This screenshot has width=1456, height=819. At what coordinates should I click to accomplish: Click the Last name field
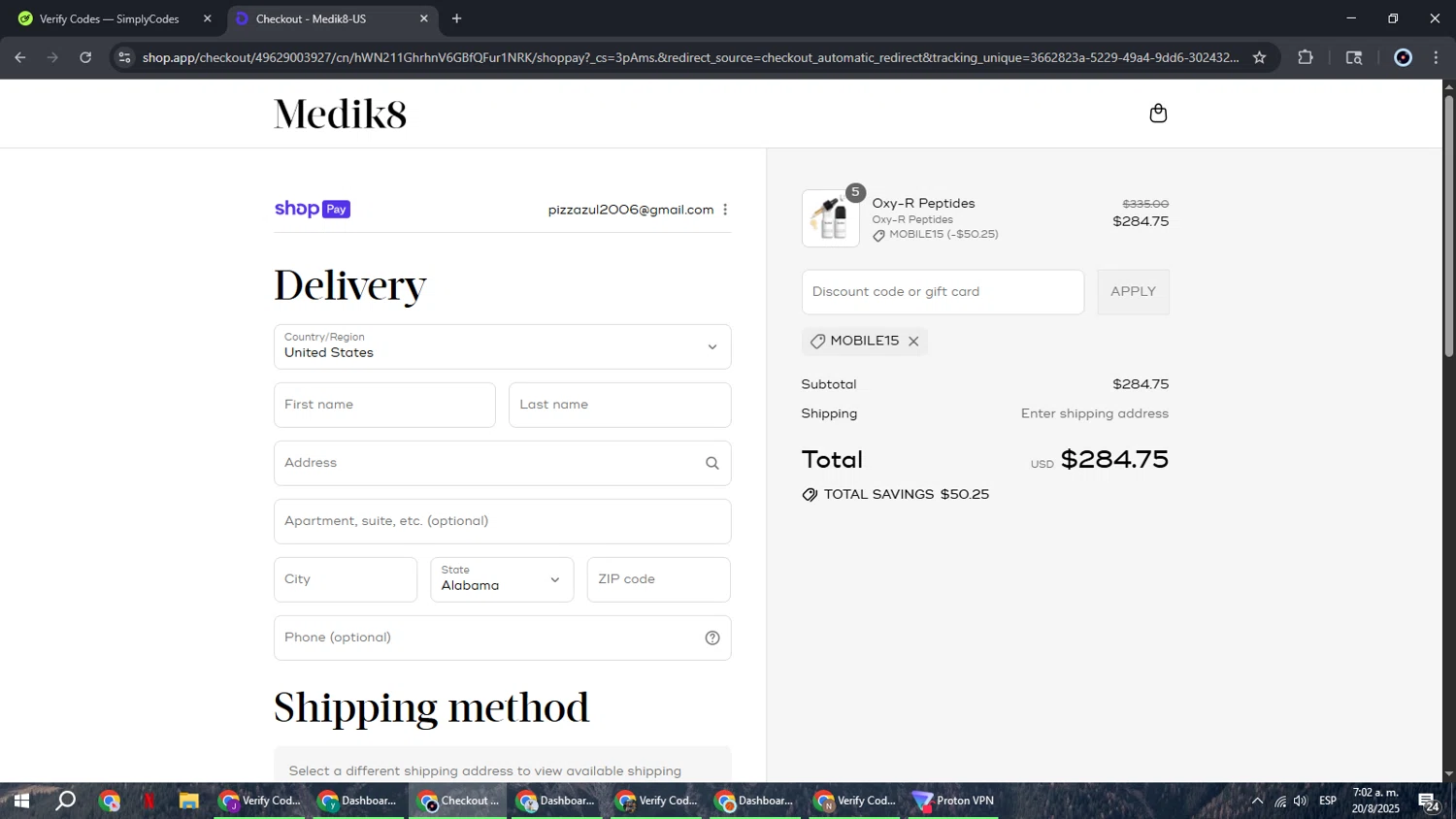pos(619,406)
